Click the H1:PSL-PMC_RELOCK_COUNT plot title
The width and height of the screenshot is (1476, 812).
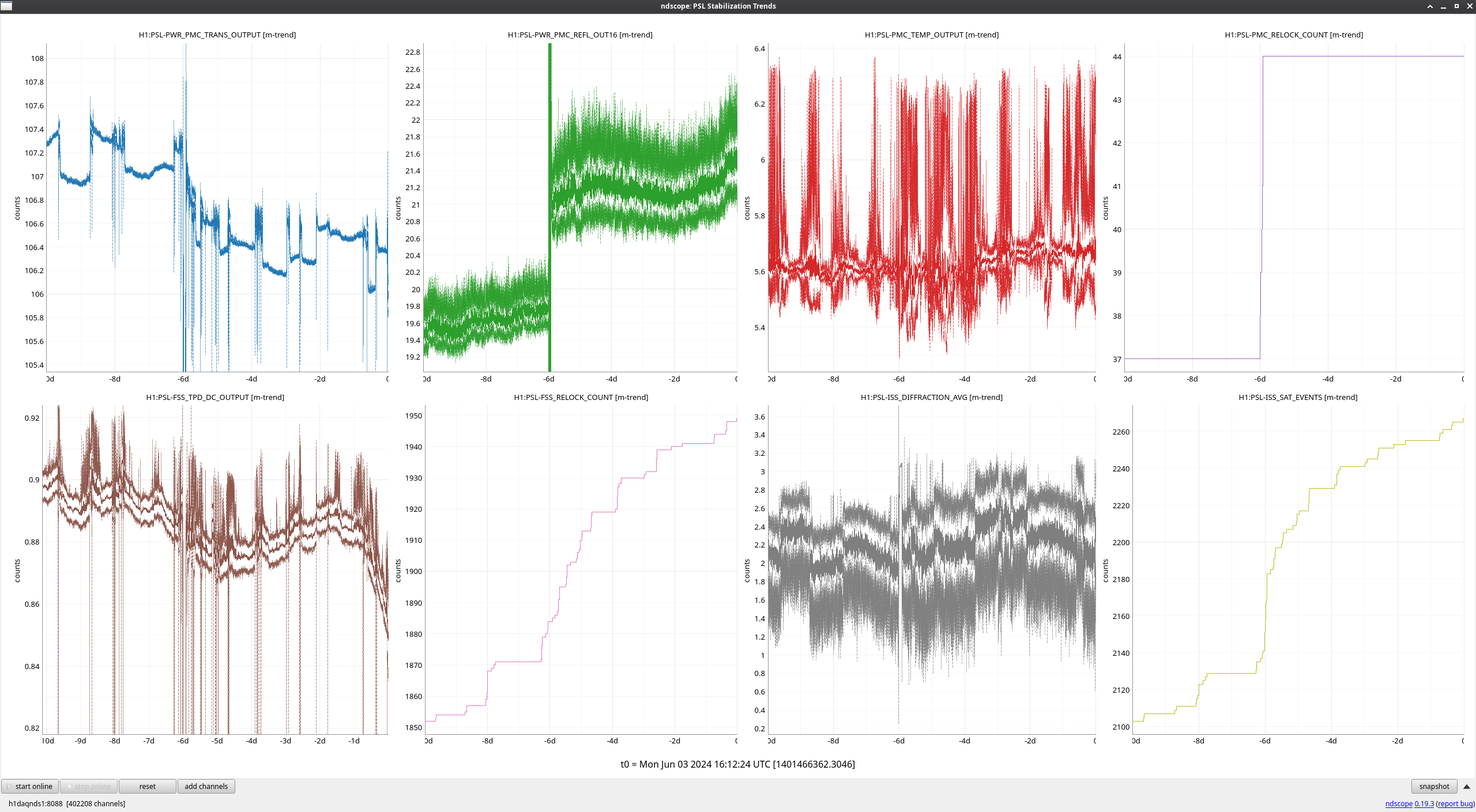pos(1293,35)
